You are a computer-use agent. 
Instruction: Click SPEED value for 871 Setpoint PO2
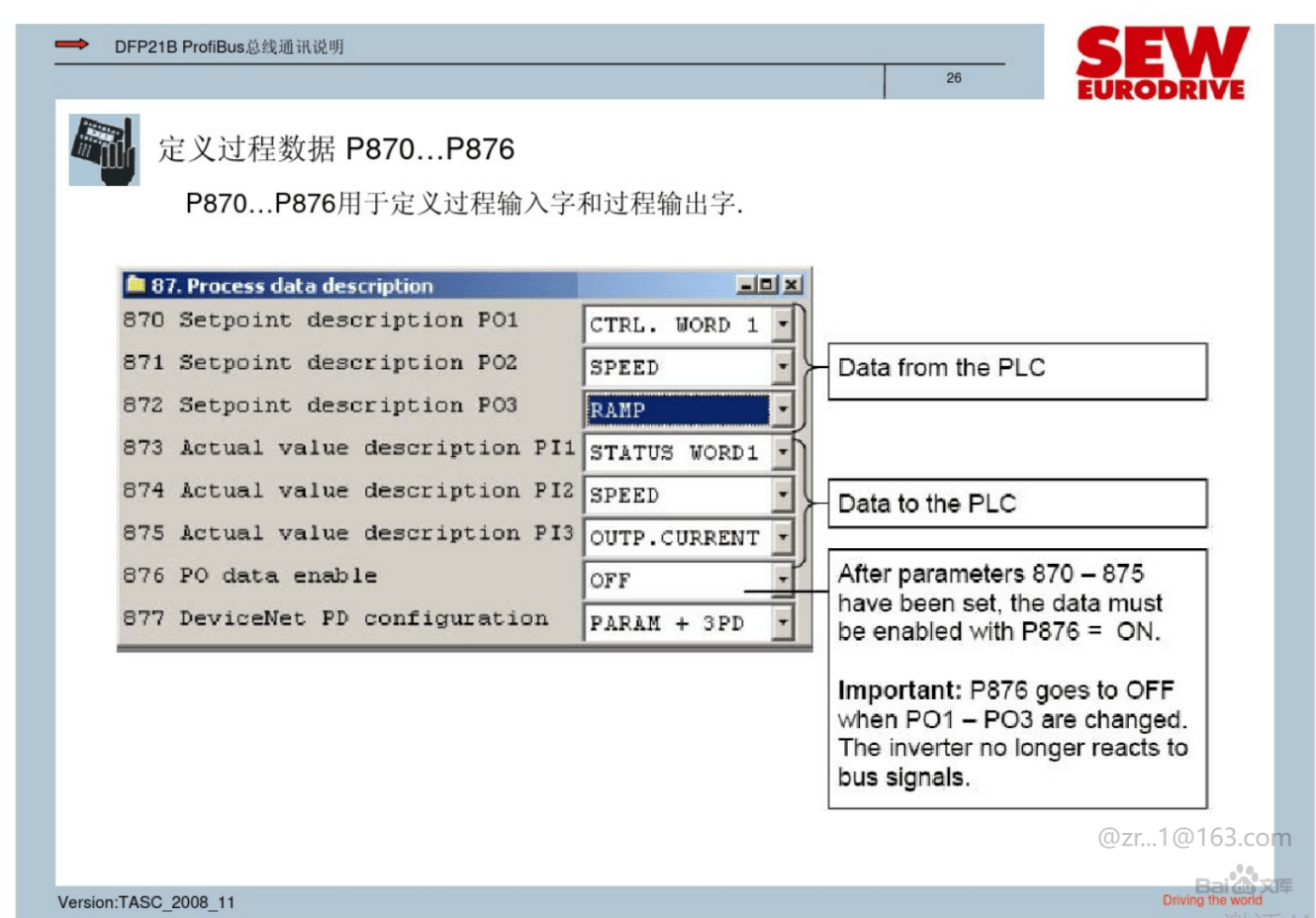point(678,367)
